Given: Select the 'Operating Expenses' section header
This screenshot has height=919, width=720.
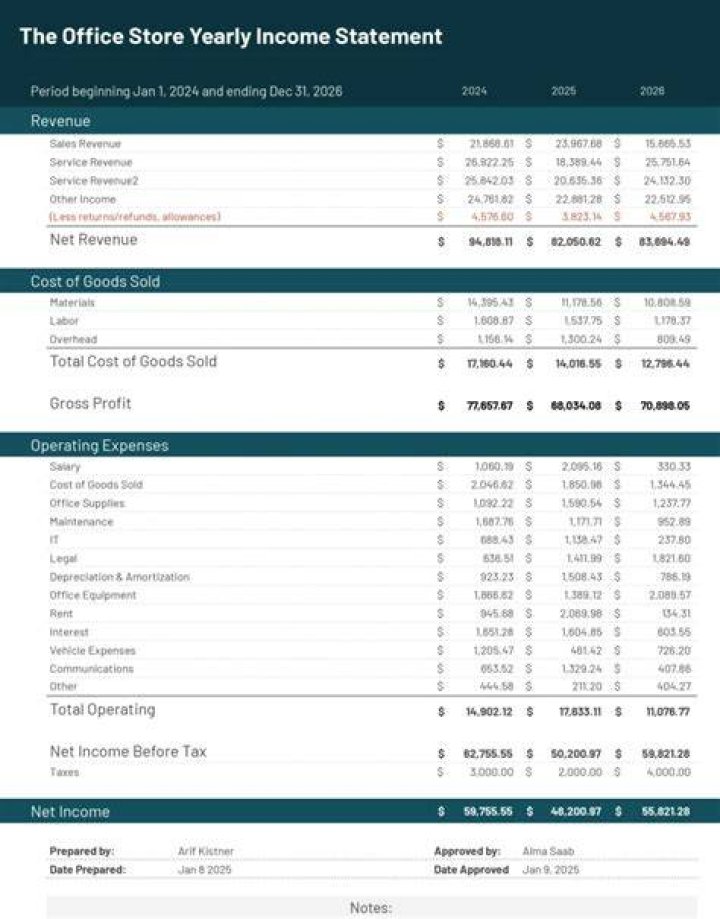Looking at the screenshot, I should (x=99, y=445).
